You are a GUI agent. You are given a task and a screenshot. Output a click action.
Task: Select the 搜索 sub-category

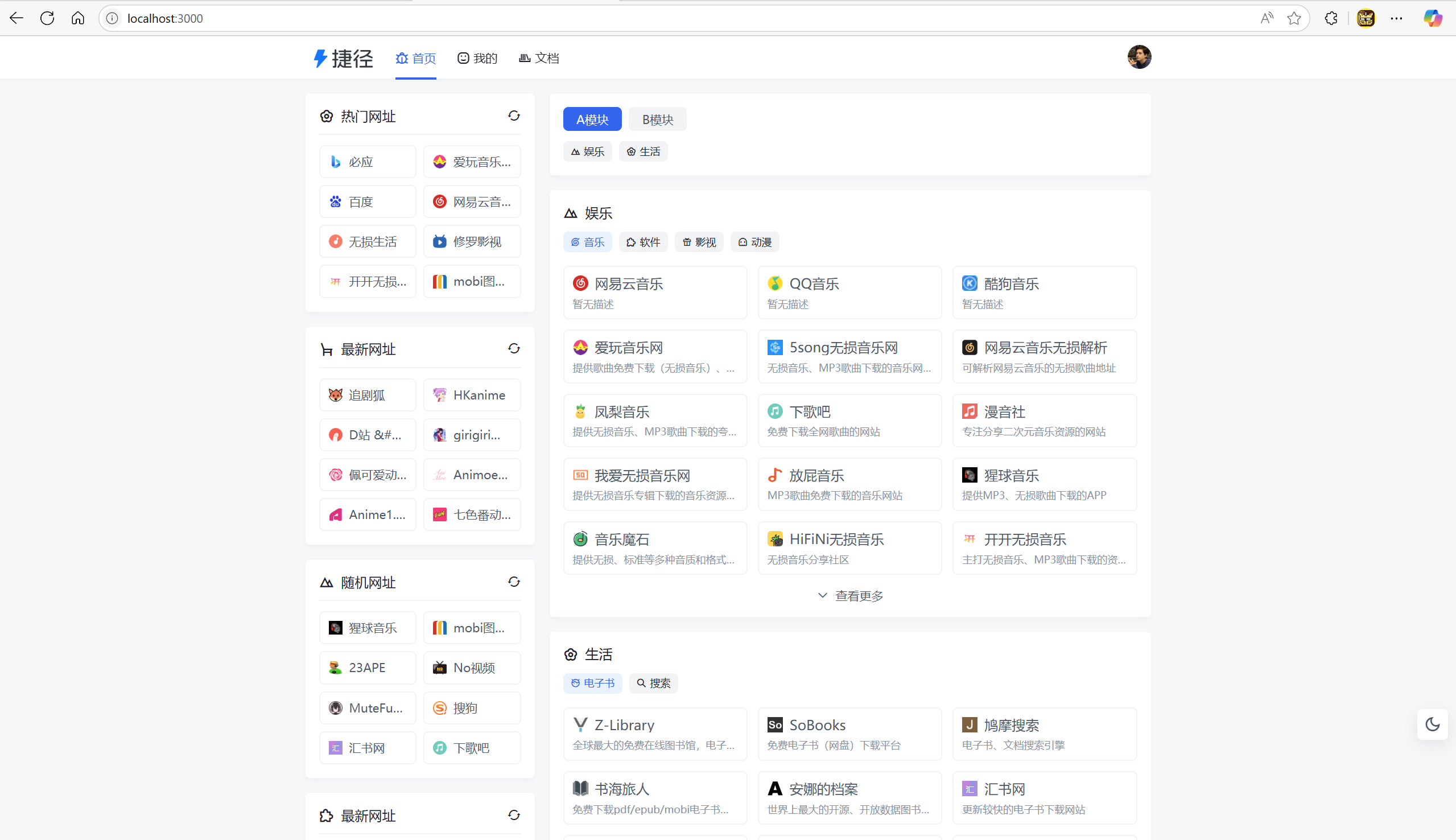pos(653,683)
